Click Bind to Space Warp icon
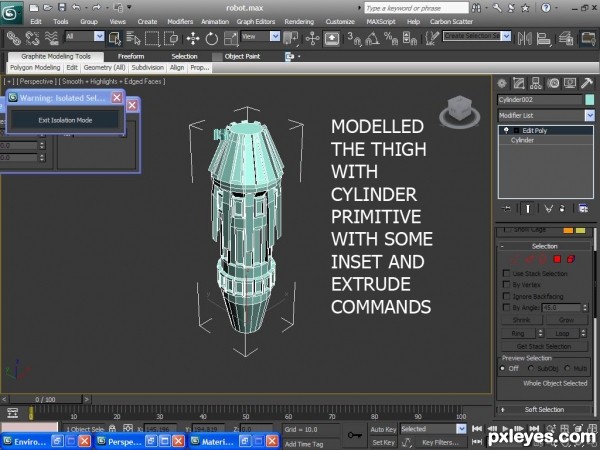The width and height of the screenshot is (600, 450). pyautogui.click(x=51, y=38)
